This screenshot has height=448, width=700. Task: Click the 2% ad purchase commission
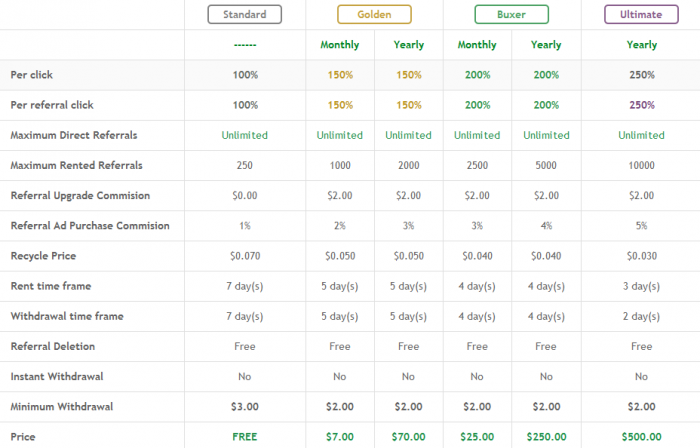point(340,225)
